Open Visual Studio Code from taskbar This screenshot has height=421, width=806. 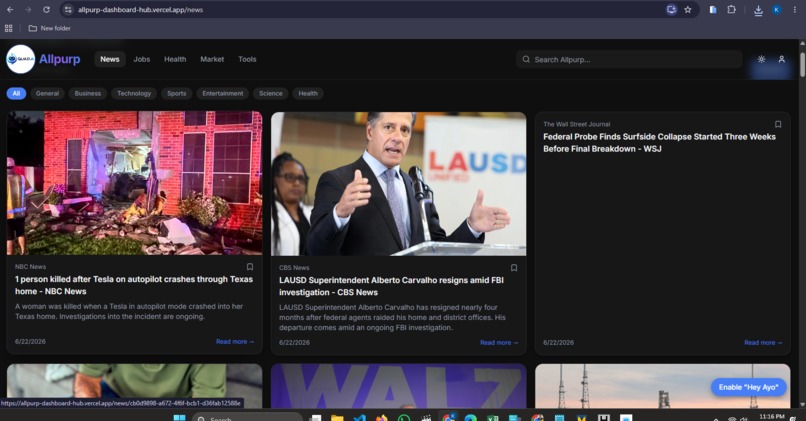click(359, 417)
